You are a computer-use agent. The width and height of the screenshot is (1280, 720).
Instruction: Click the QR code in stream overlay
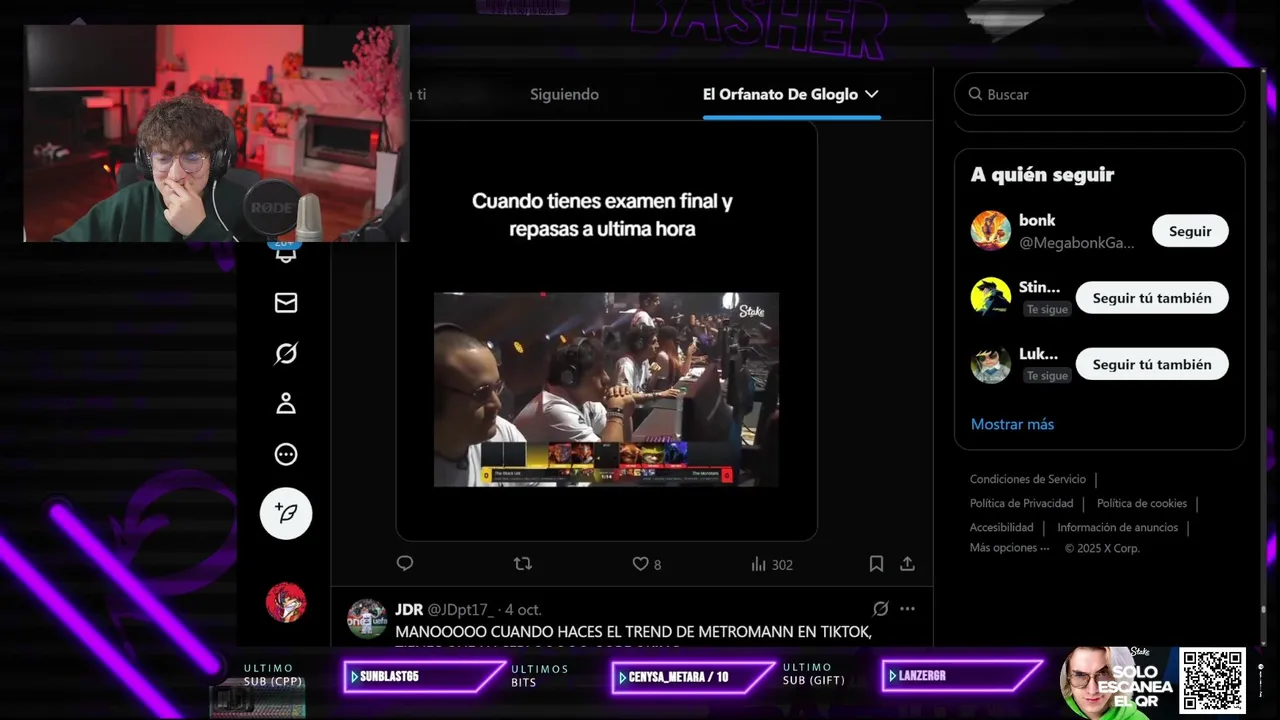point(1212,680)
